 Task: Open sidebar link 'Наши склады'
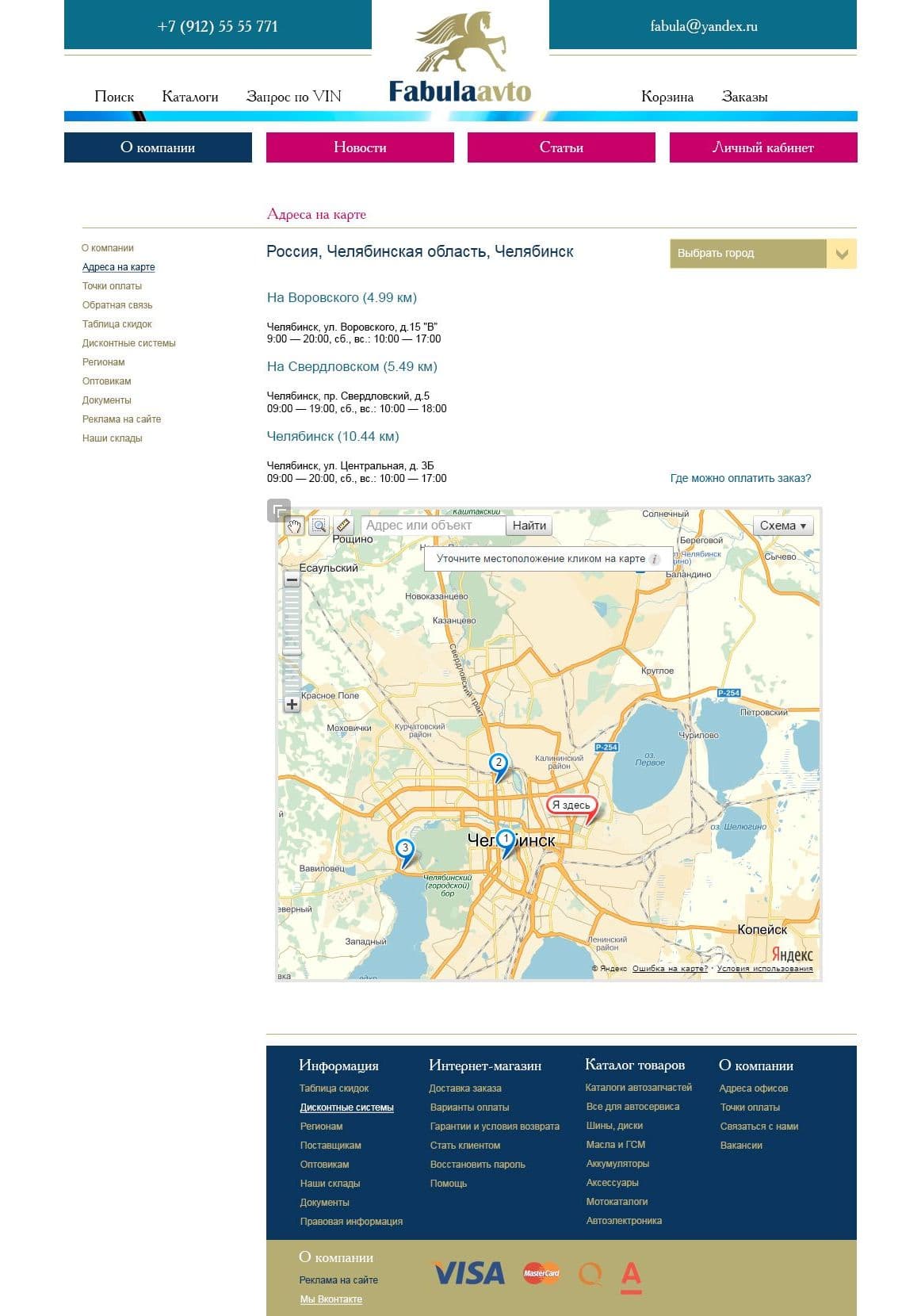pyautogui.click(x=113, y=438)
